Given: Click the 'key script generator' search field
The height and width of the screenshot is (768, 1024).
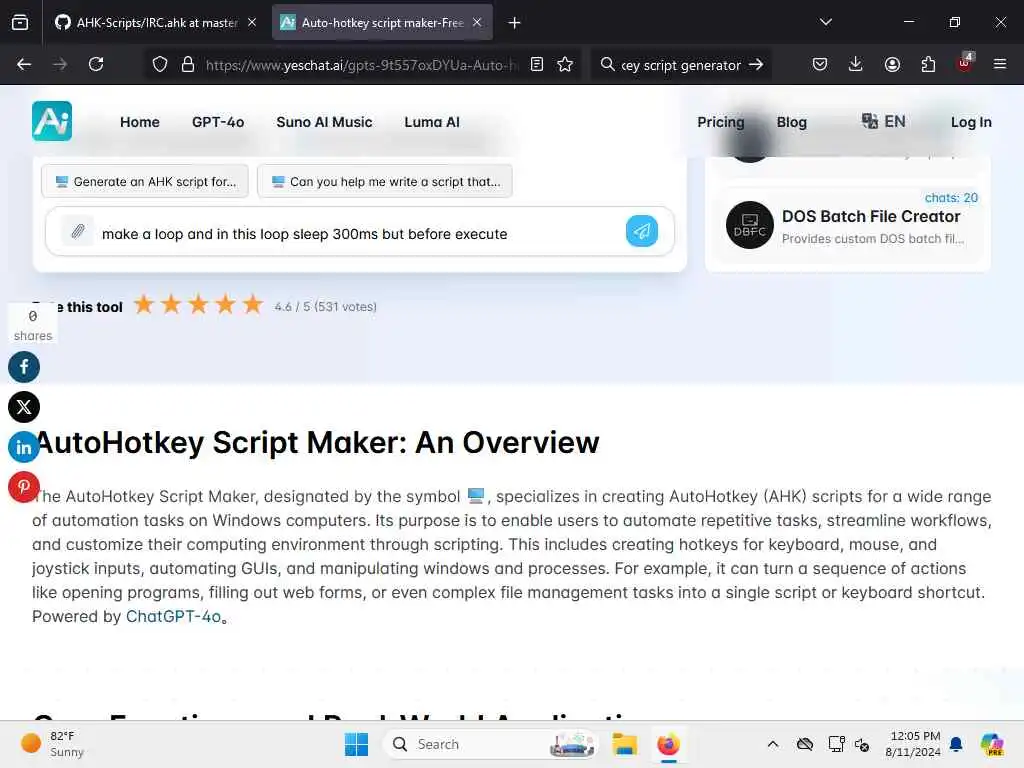Looking at the screenshot, I should click(x=680, y=65).
